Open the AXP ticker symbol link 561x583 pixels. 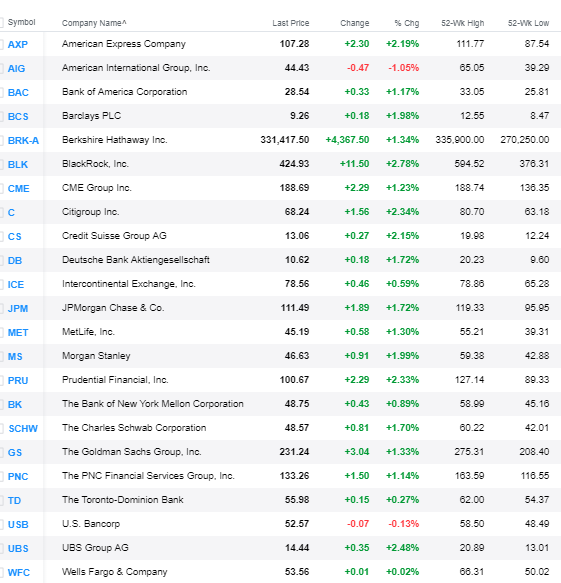click(18, 45)
